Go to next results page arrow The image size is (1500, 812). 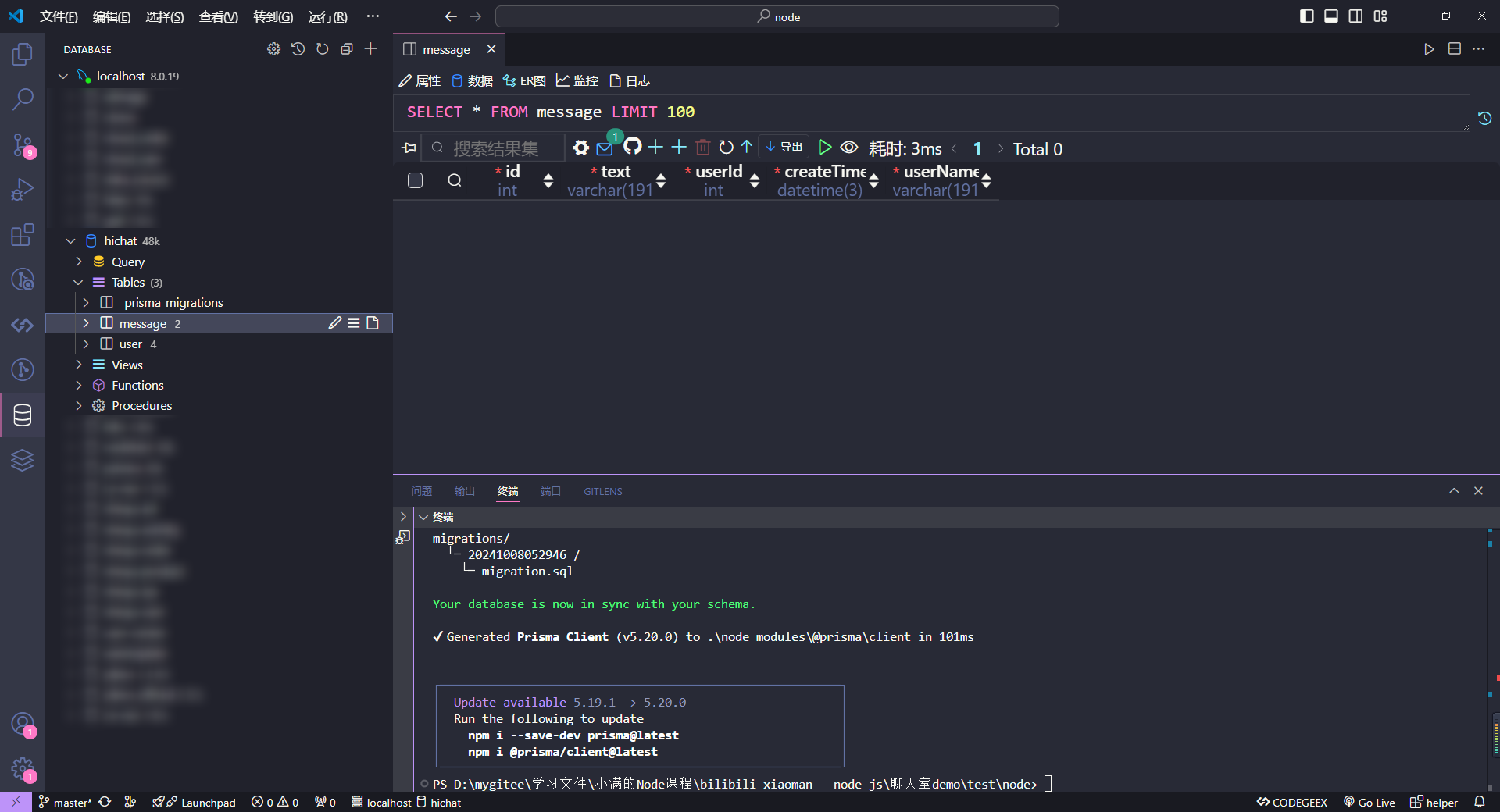(x=1001, y=148)
